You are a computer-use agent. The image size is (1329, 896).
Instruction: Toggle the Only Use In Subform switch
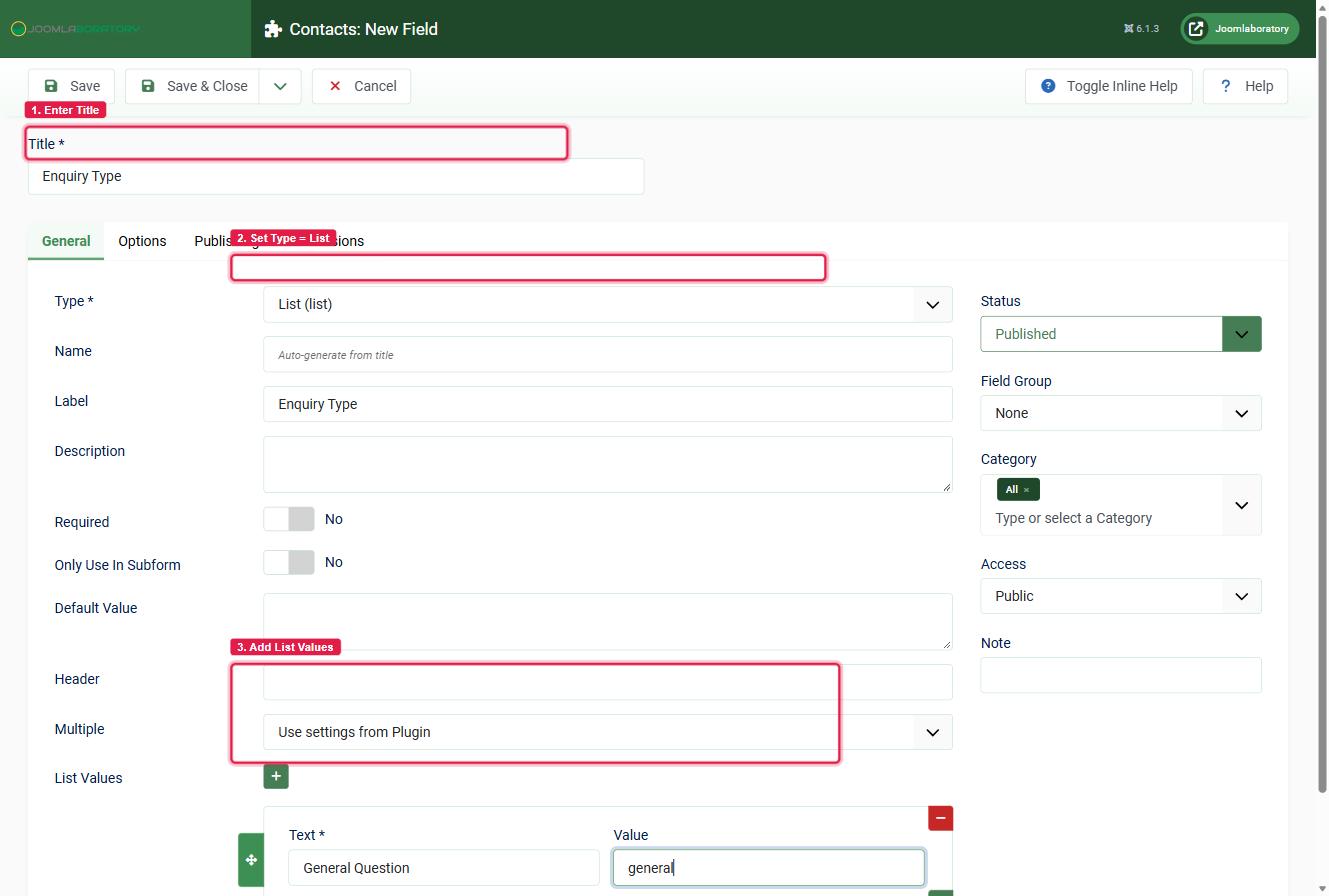click(289, 562)
